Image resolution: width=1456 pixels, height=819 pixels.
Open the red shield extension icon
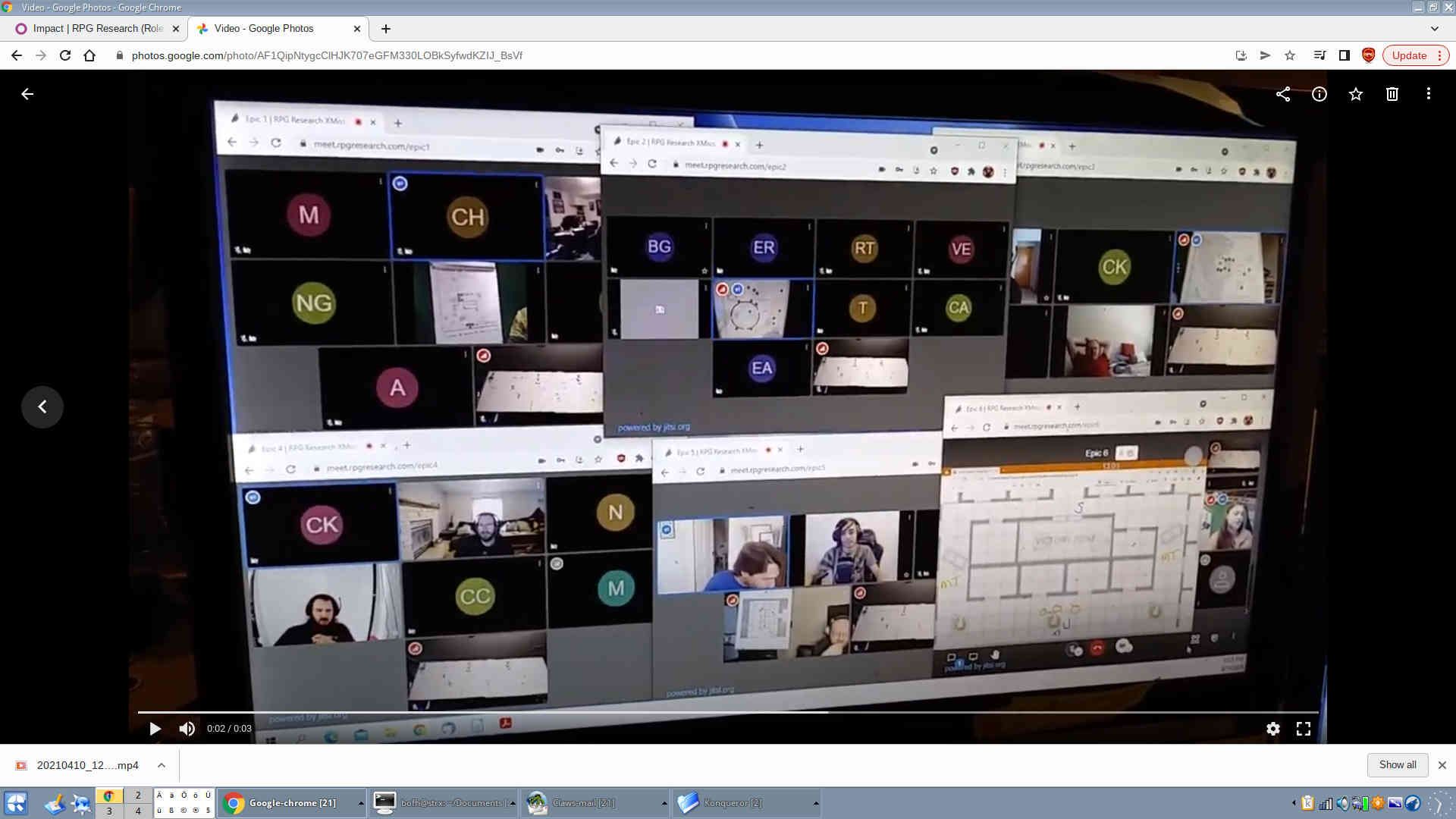pyautogui.click(x=1369, y=55)
